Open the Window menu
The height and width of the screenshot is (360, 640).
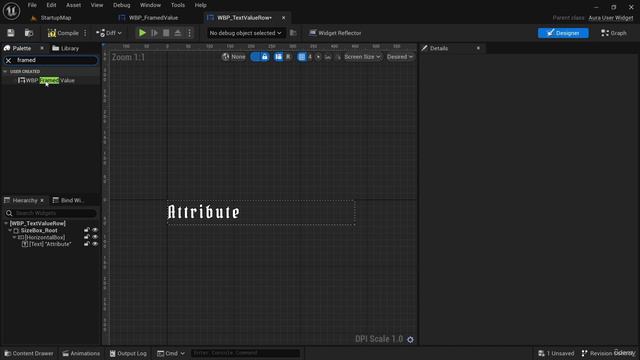[x=150, y=5]
